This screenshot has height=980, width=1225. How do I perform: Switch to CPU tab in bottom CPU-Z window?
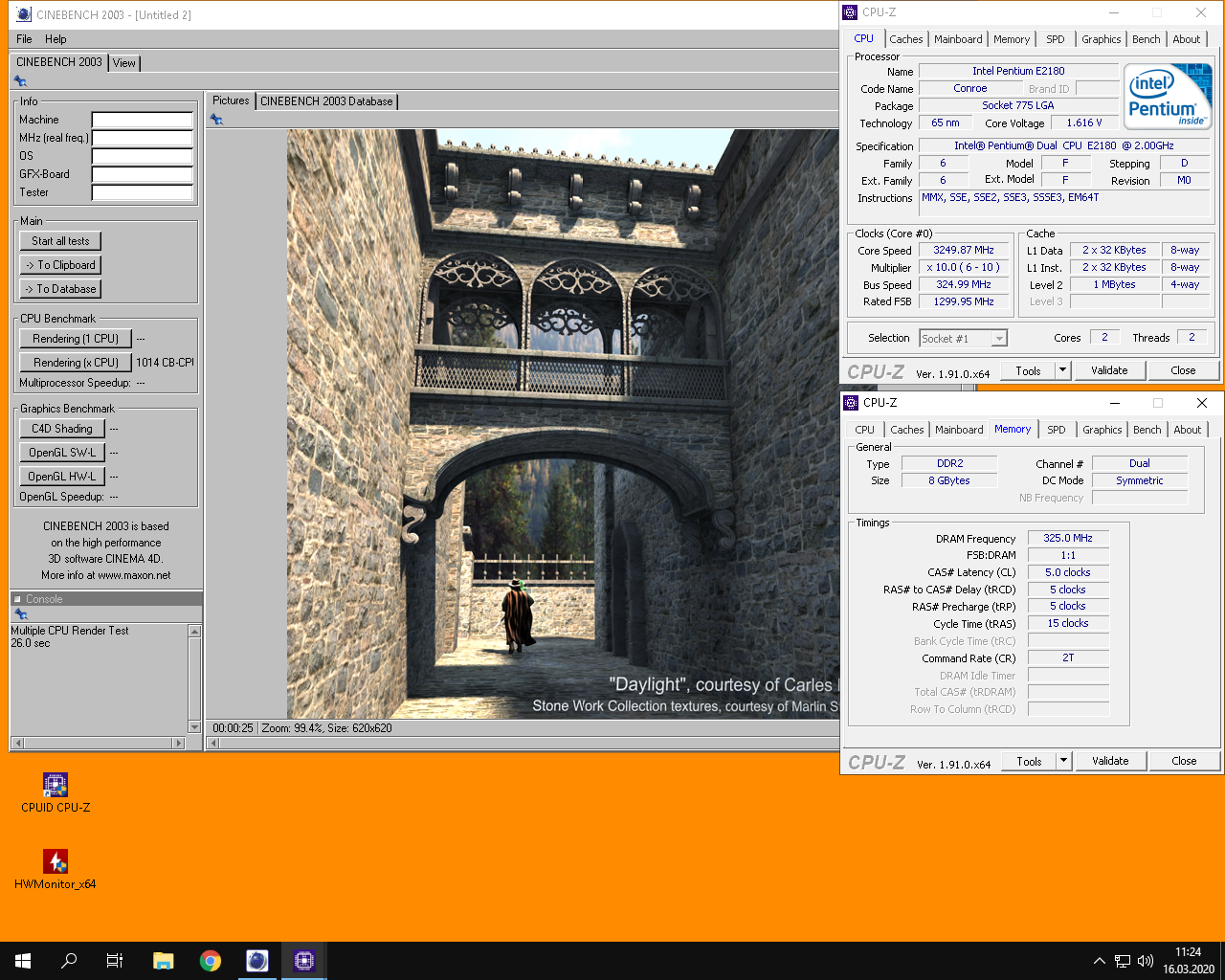pos(865,430)
